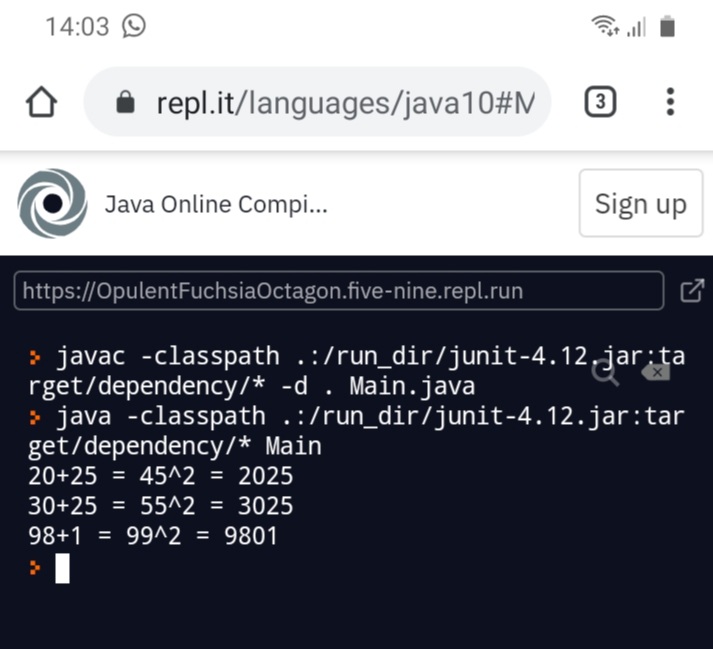This screenshot has height=649, width=713.
Task: Tap the cellular signal bars icon
Action: 636,26
